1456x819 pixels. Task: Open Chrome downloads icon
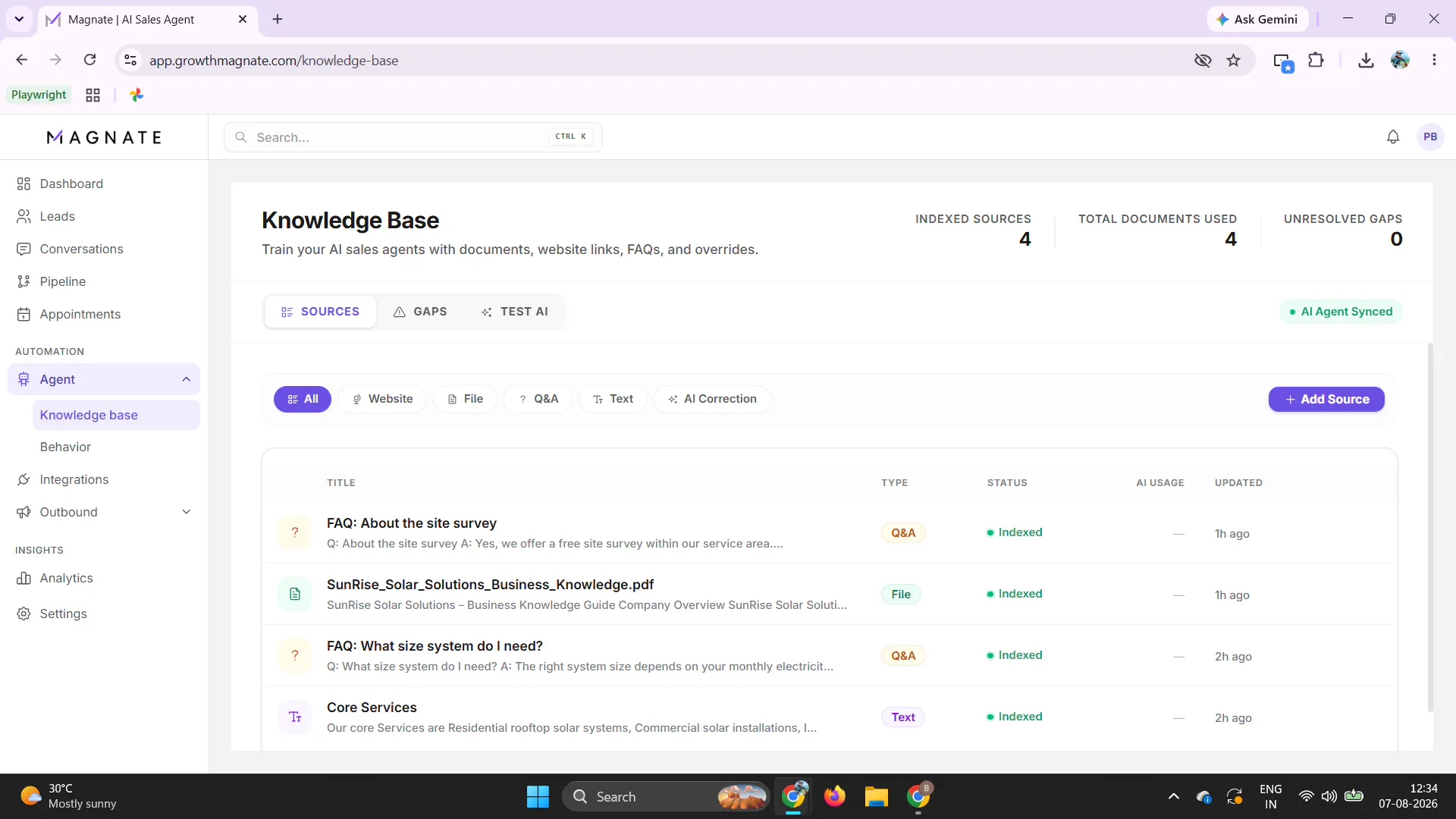pyautogui.click(x=1366, y=60)
